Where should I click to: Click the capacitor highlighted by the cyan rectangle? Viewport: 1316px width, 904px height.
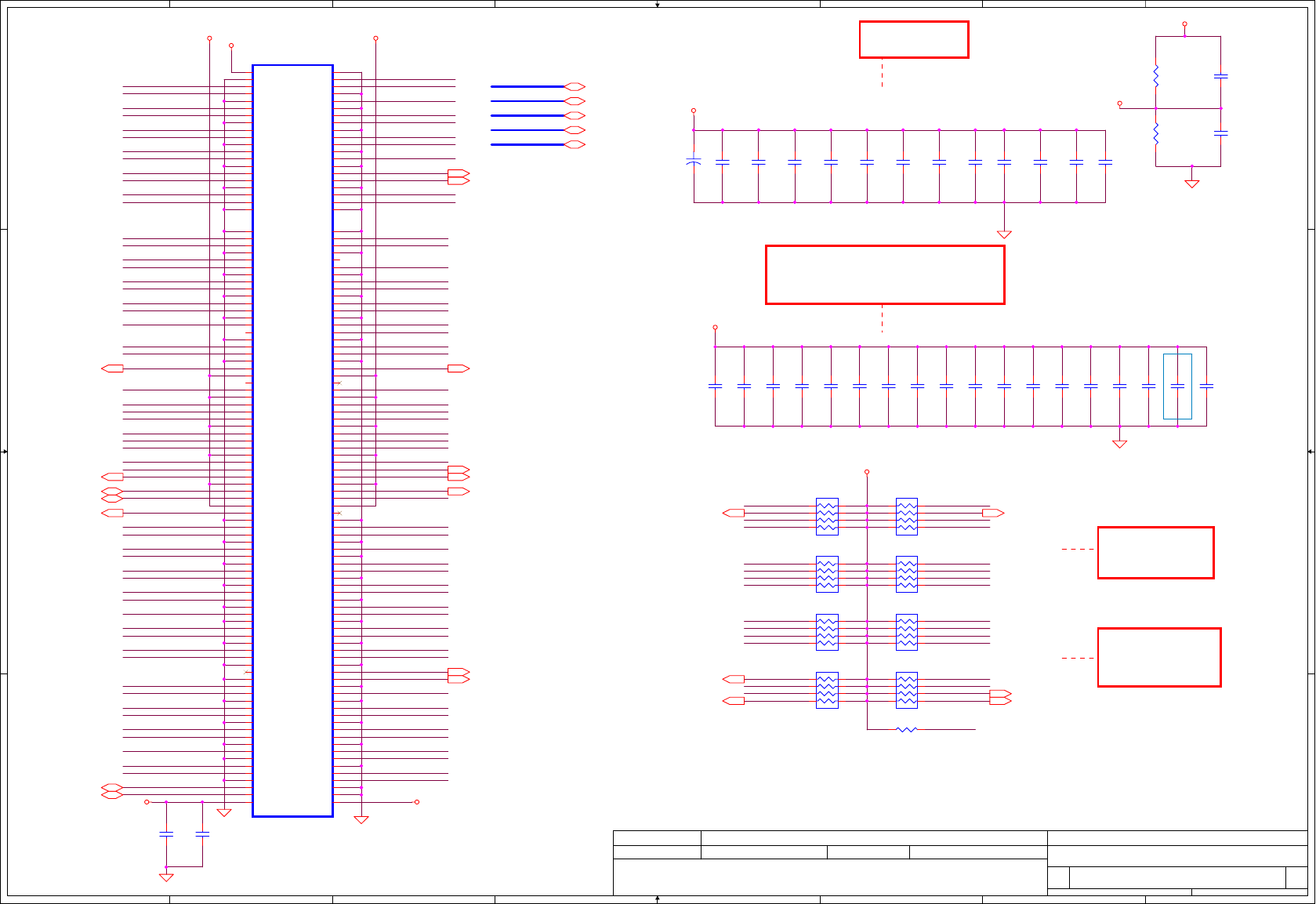pos(1177,386)
